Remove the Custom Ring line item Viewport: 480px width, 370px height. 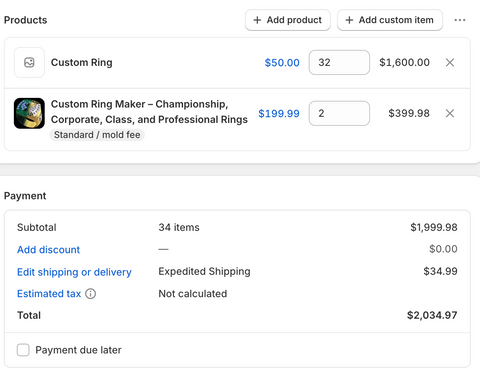coord(450,62)
